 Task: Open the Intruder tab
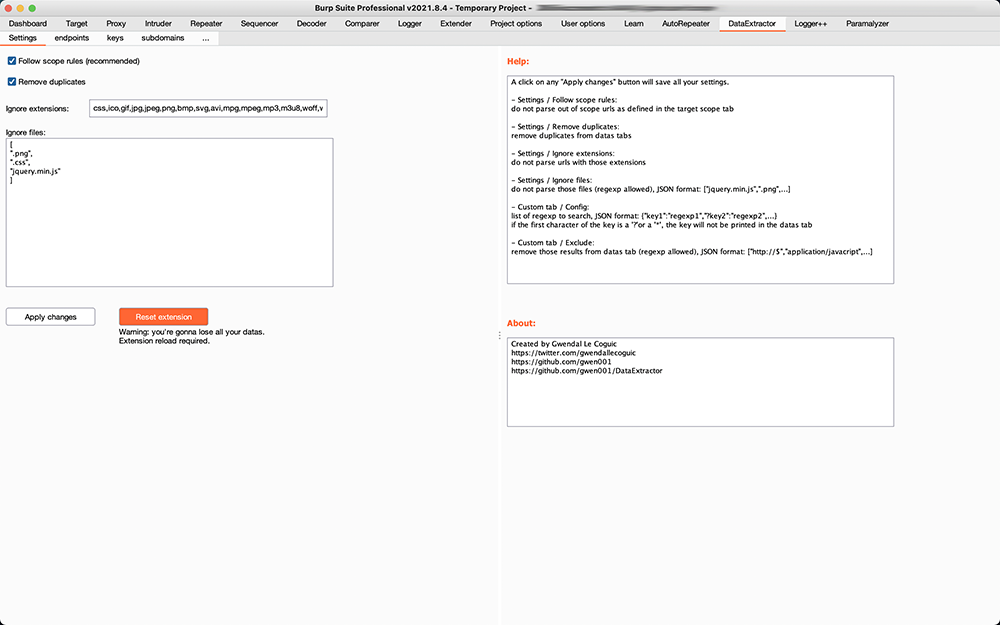(x=158, y=24)
